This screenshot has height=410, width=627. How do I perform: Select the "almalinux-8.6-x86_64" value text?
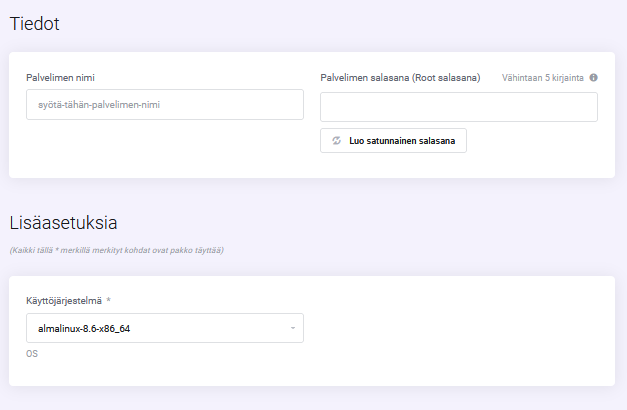click(x=85, y=328)
